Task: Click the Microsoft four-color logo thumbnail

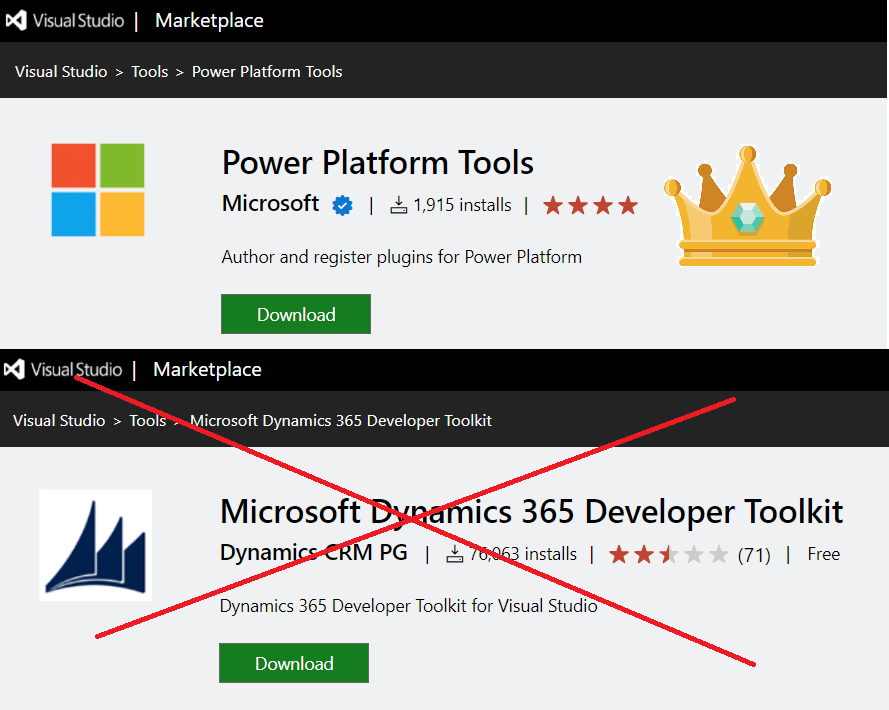Action: click(x=98, y=189)
